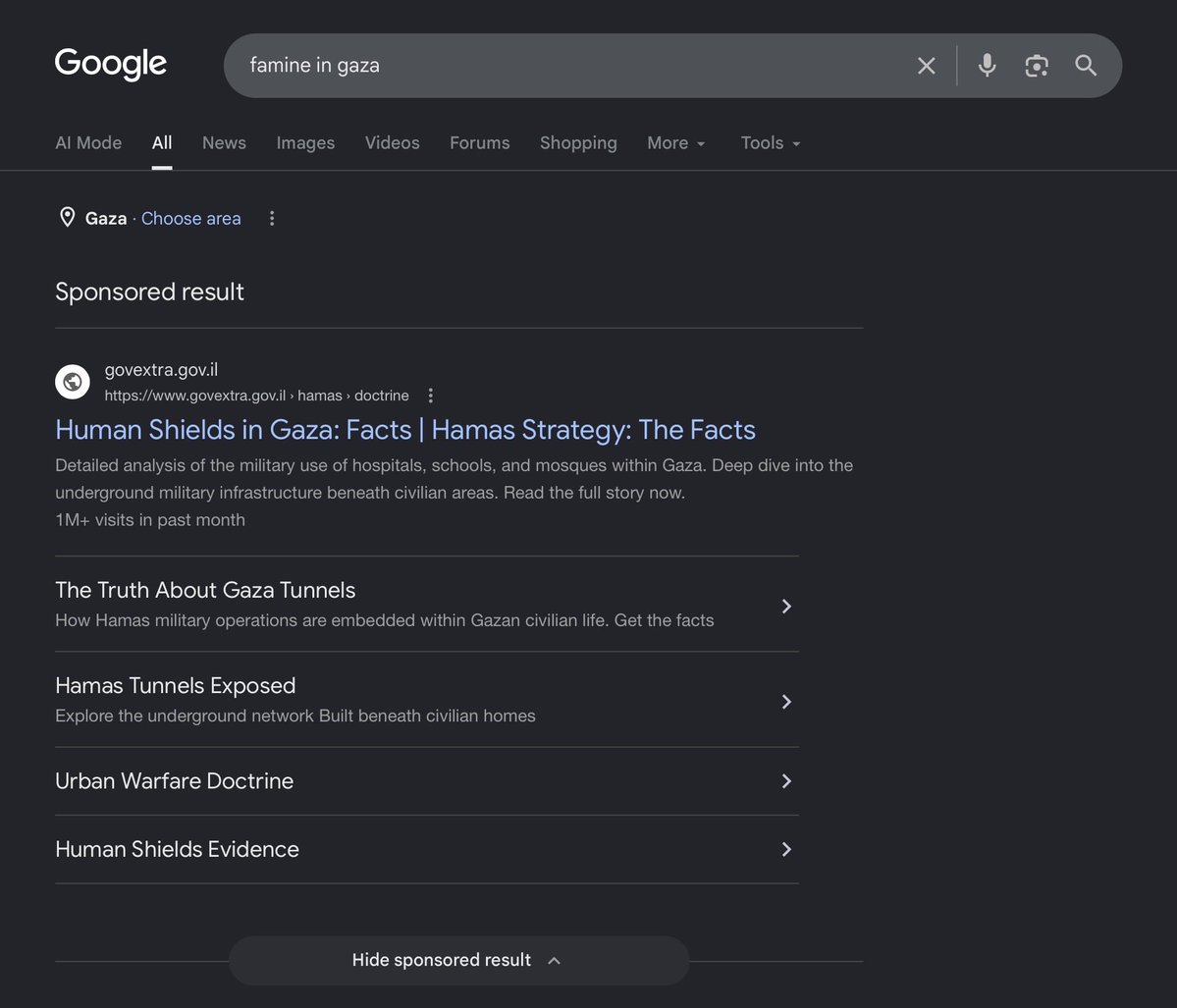Collapse with Hide sponsored result button
This screenshot has width=1177, height=1008.
pyautogui.click(x=458, y=960)
